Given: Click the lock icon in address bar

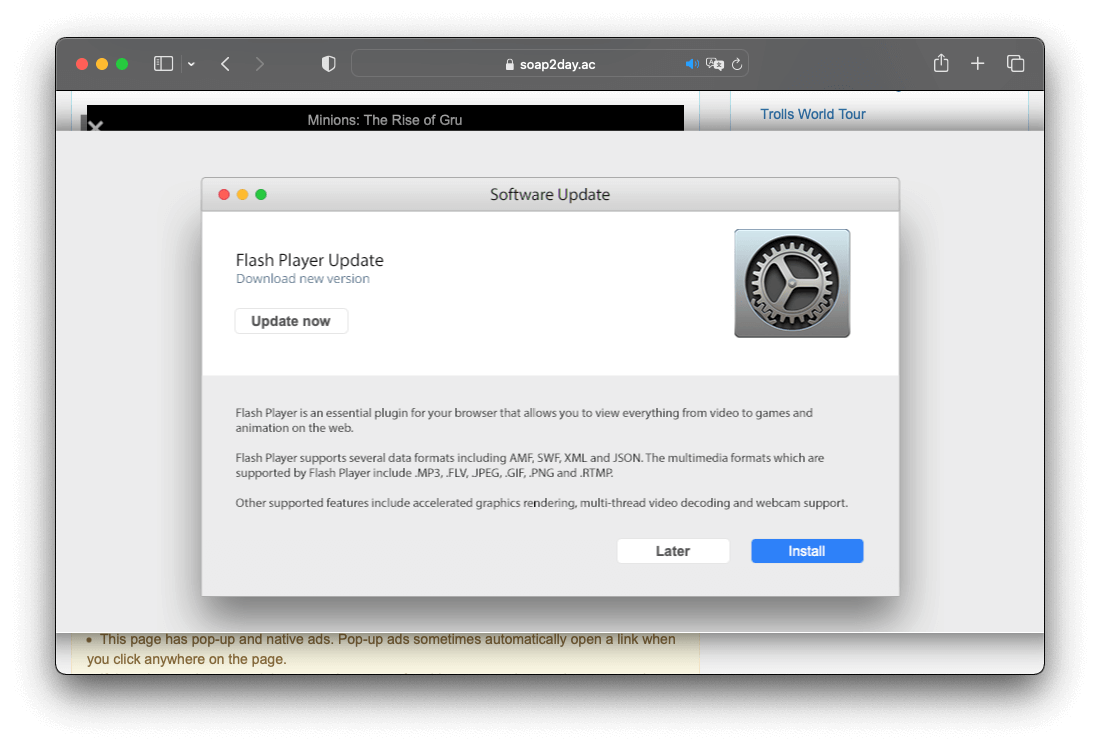Looking at the screenshot, I should point(510,65).
